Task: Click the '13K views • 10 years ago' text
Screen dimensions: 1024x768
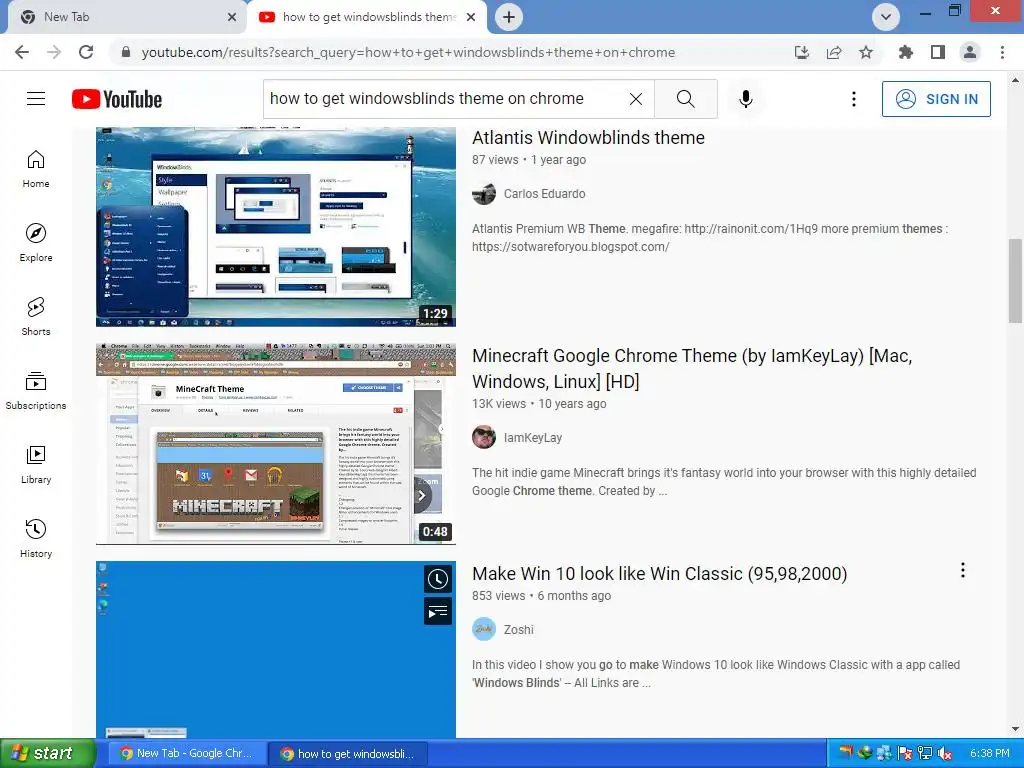Action: coord(539,404)
